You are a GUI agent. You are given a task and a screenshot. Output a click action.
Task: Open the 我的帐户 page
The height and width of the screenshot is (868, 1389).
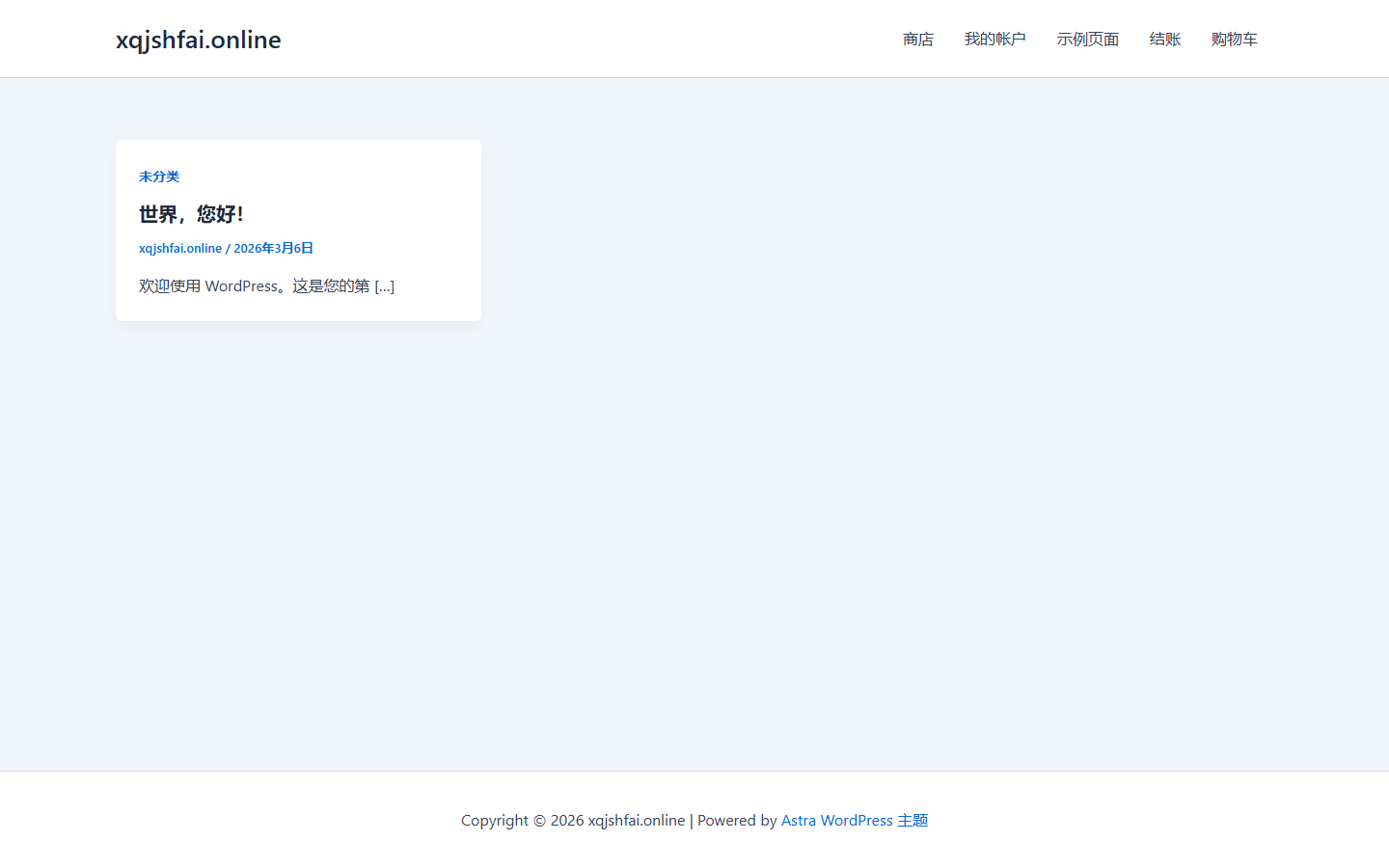[995, 40]
